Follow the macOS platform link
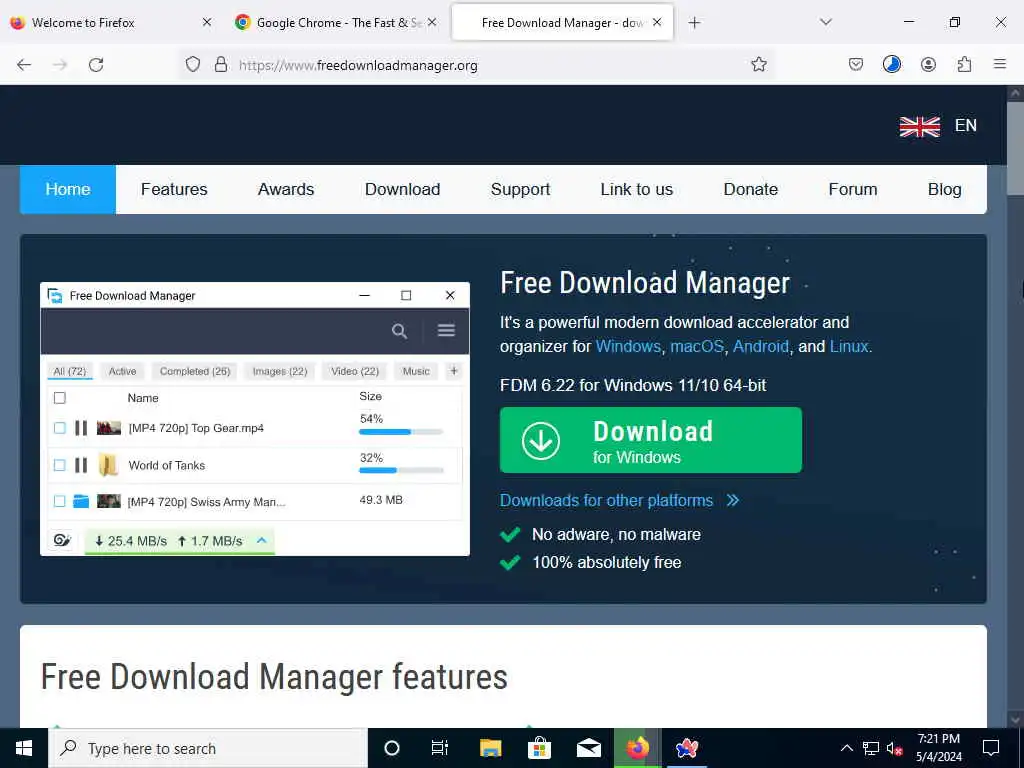 tap(697, 346)
